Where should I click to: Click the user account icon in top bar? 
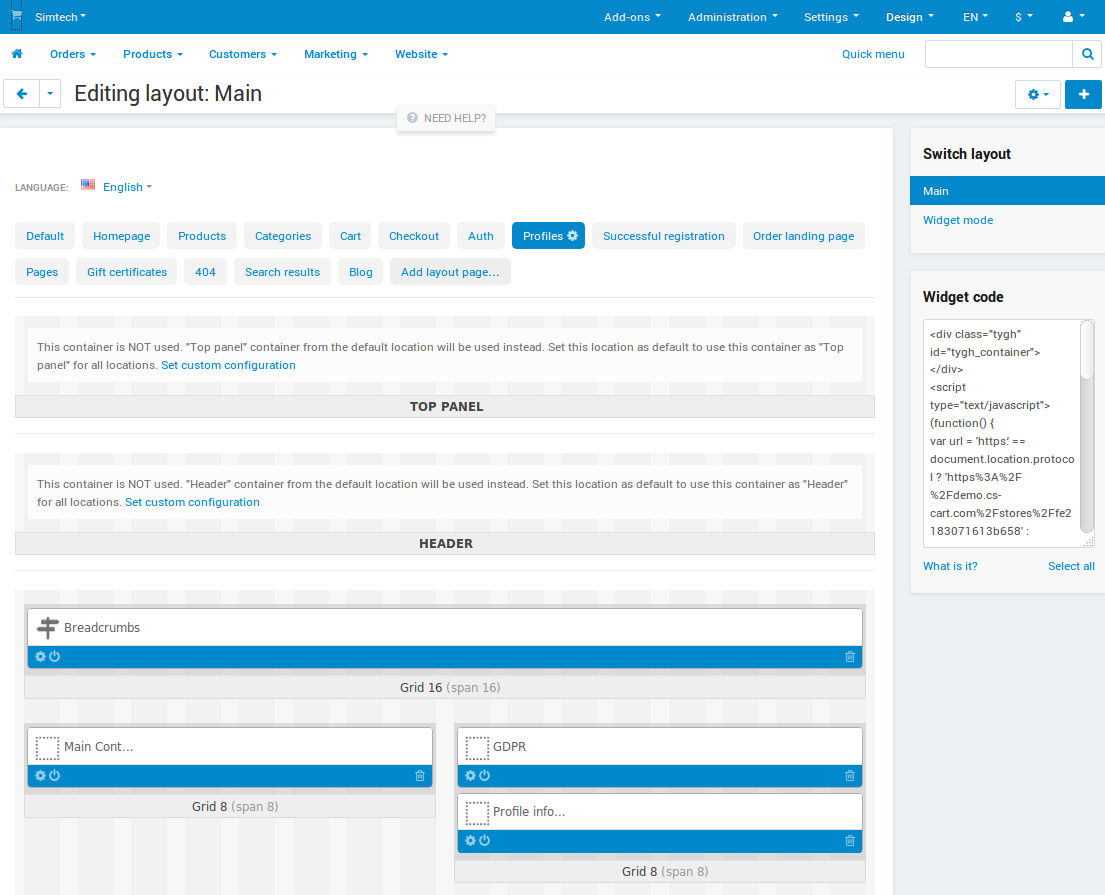point(1073,17)
